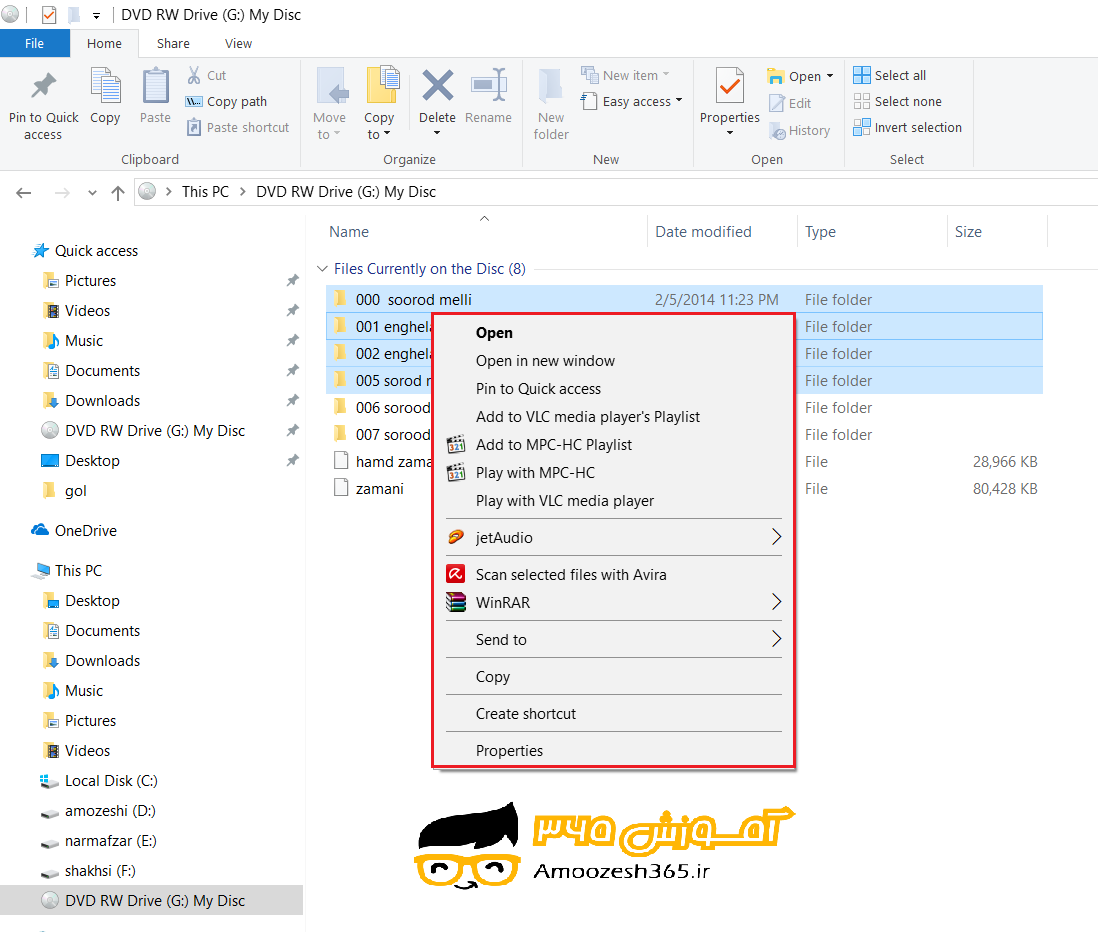1098x932 pixels.
Task: Choose Play with VLC media player
Action: (x=565, y=501)
